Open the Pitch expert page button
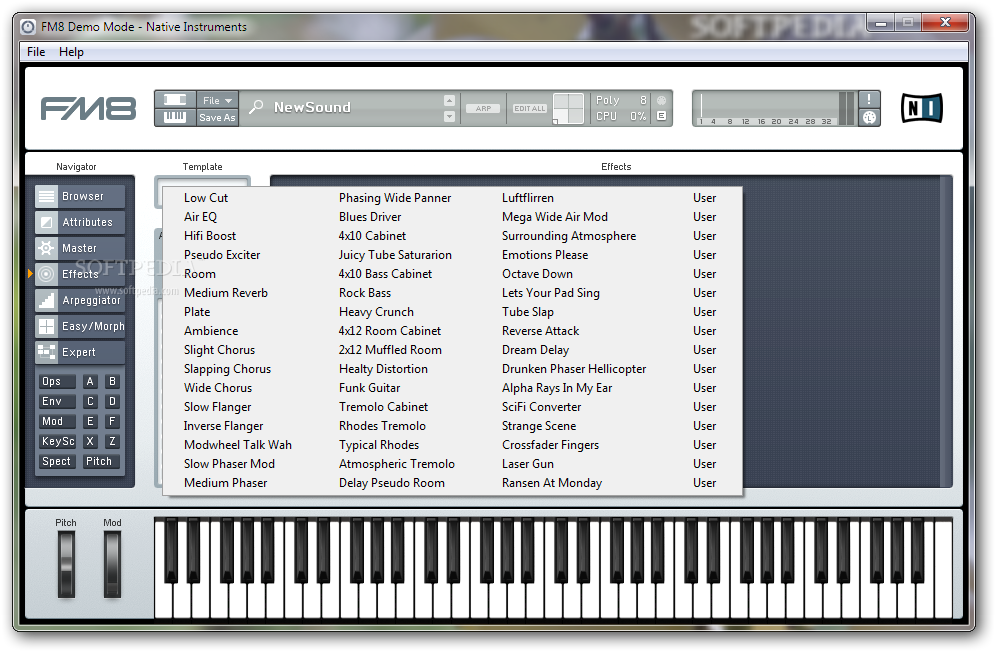 pos(102,461)
